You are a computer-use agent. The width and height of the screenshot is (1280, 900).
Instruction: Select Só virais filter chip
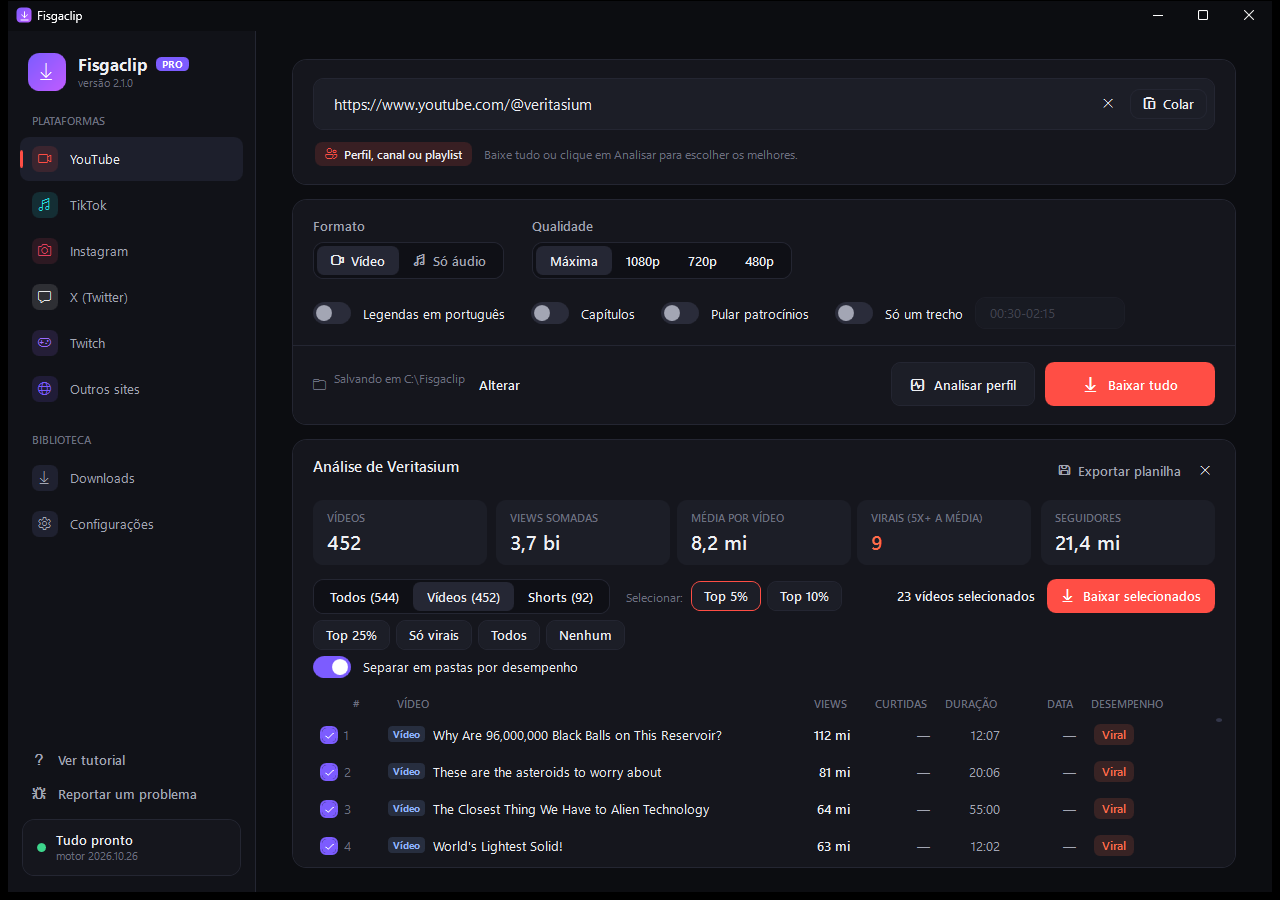[x=434, y=635]
